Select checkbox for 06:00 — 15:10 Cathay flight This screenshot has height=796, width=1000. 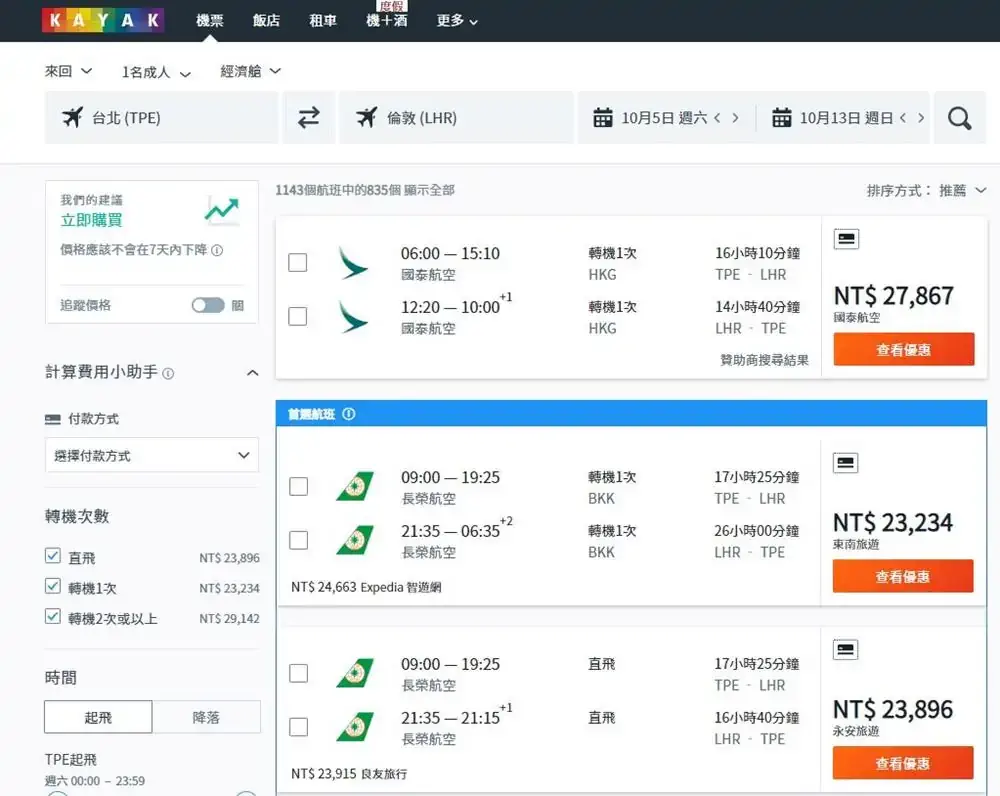pos(298,263)
